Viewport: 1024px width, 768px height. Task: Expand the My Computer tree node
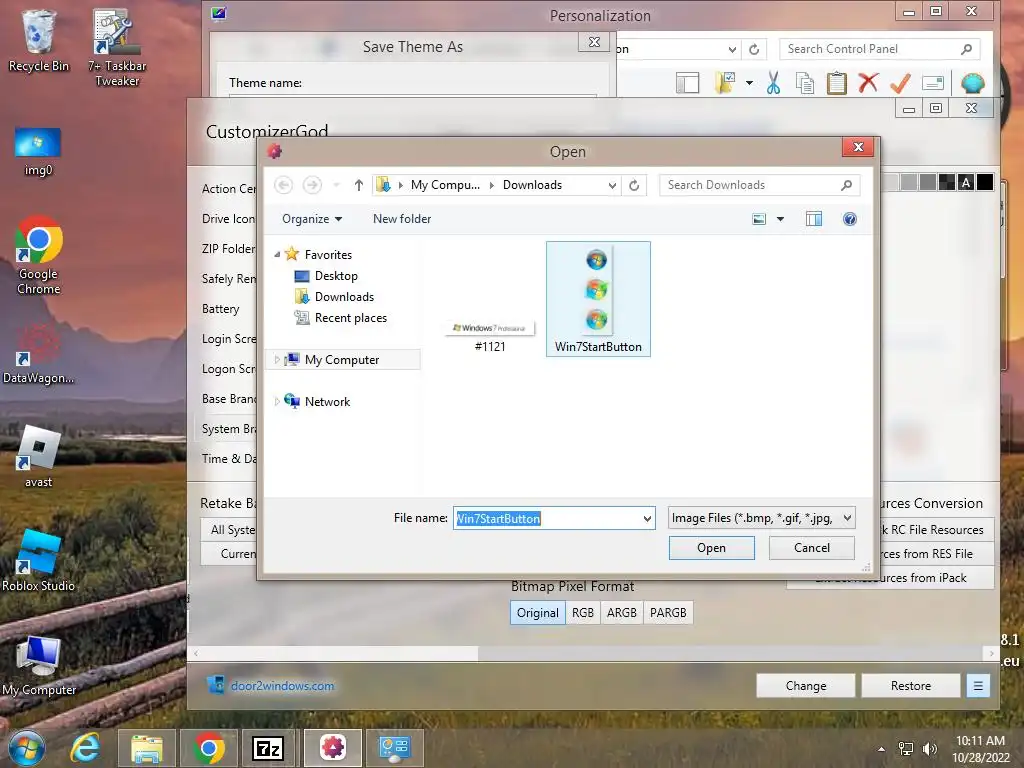(x=277, y=360)
